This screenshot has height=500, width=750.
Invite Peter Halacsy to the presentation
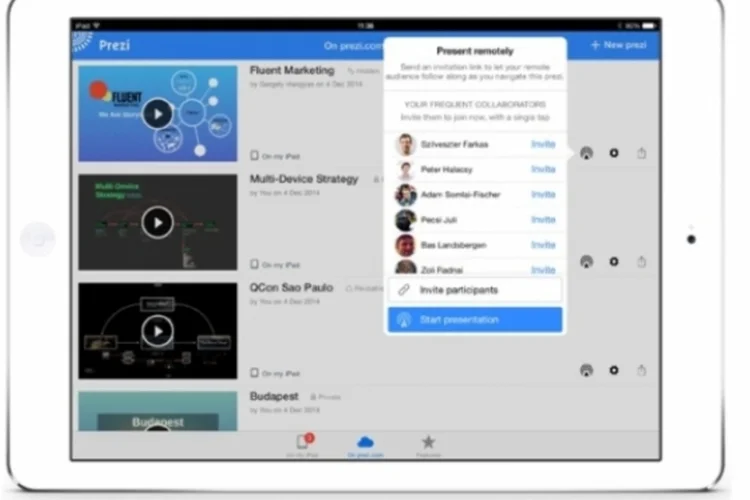pyautogui.click(x=543, y=169)
